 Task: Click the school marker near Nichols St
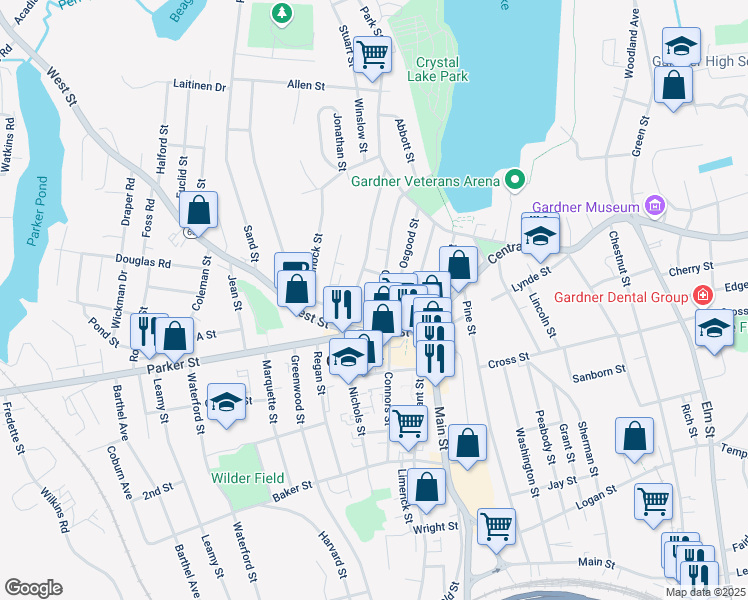pyautogui.click(x=348, y=358)
